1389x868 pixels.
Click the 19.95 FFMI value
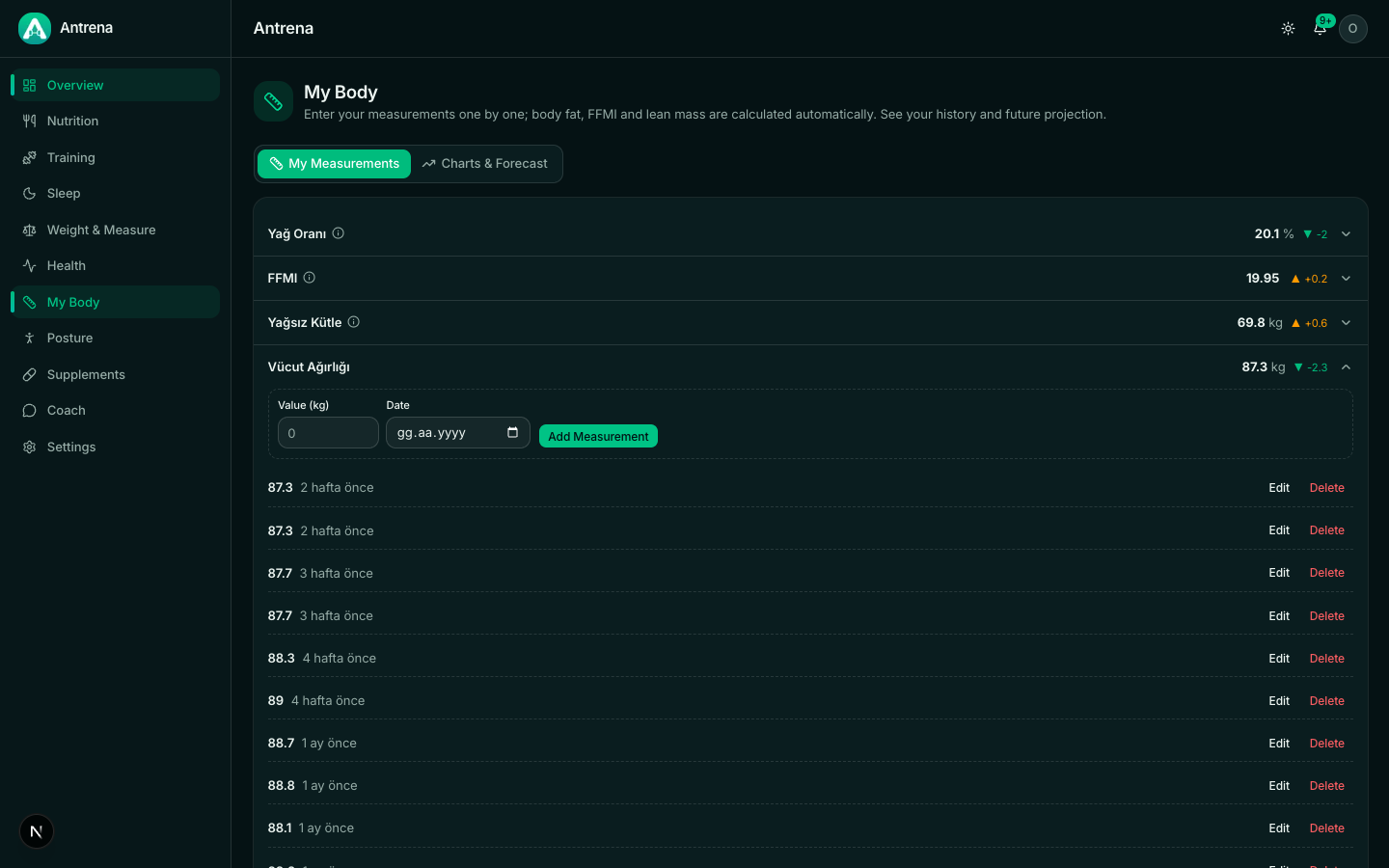(1263, 279)
